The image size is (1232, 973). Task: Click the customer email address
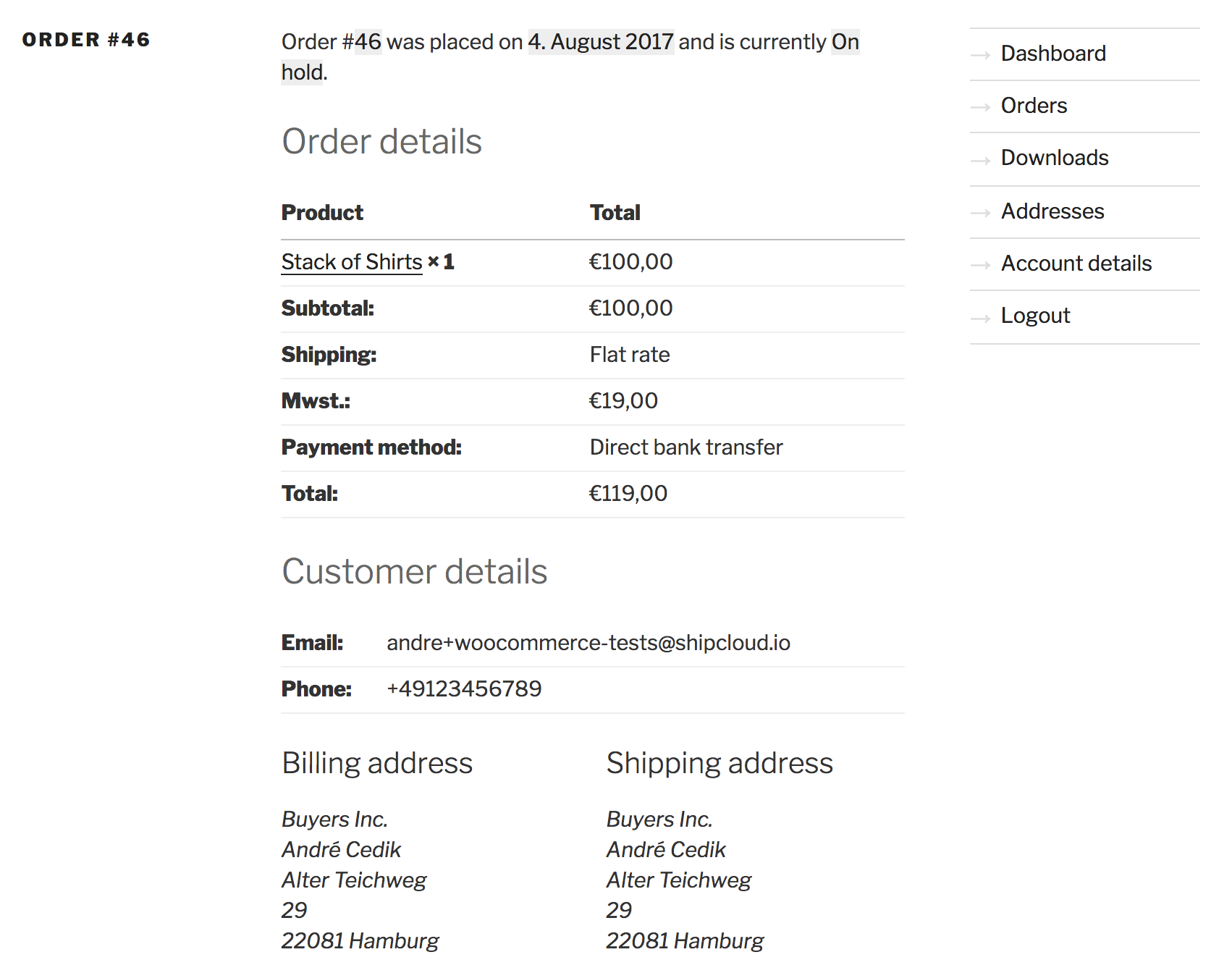coord(588,642)
